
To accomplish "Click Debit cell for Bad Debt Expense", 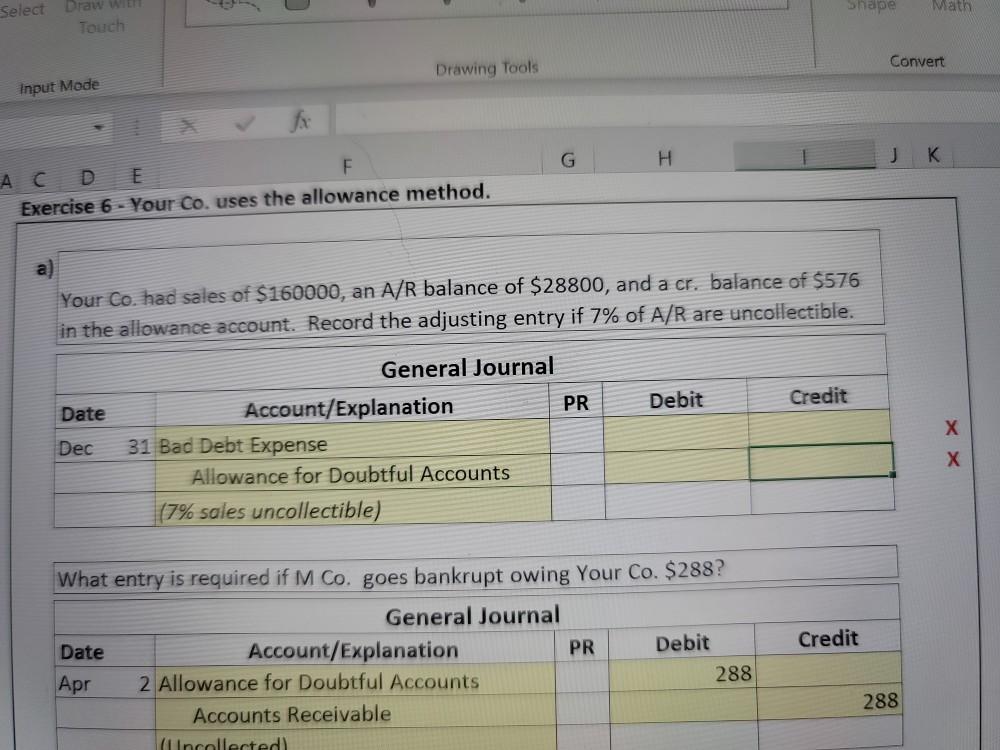I will pyautogui.click(x=675, y=431).
